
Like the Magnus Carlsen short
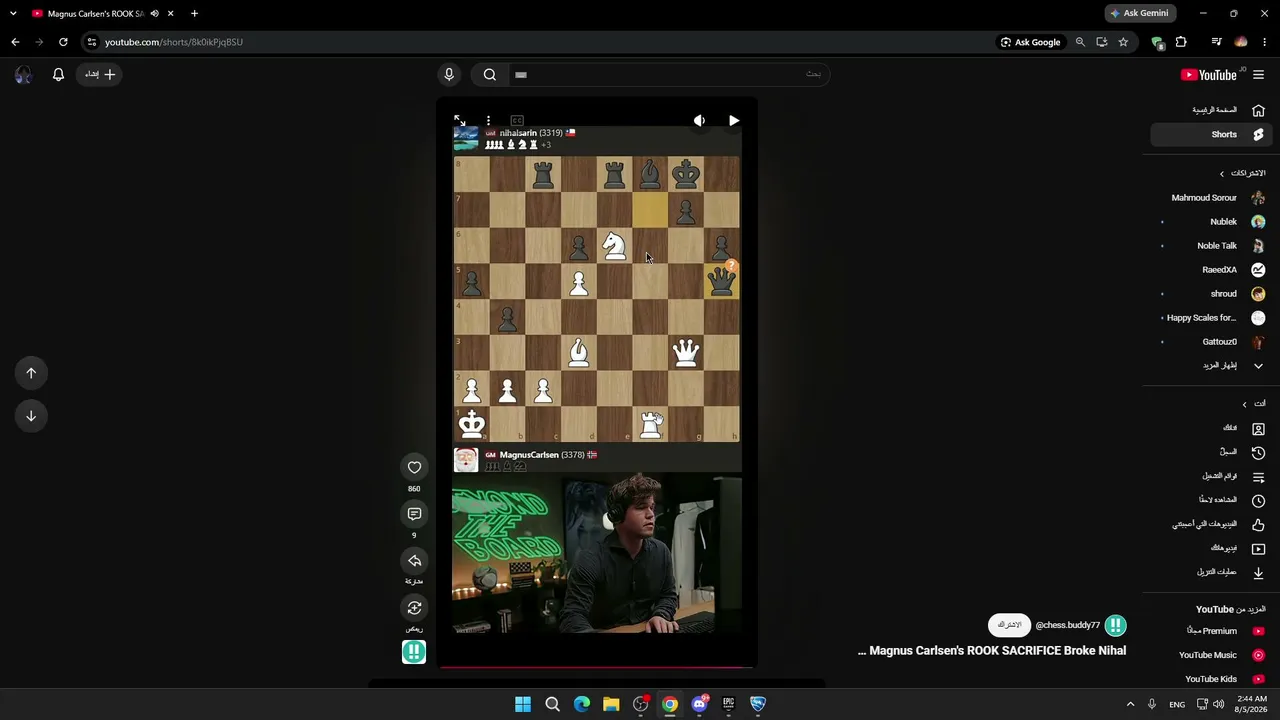click(x=414, y=467)
